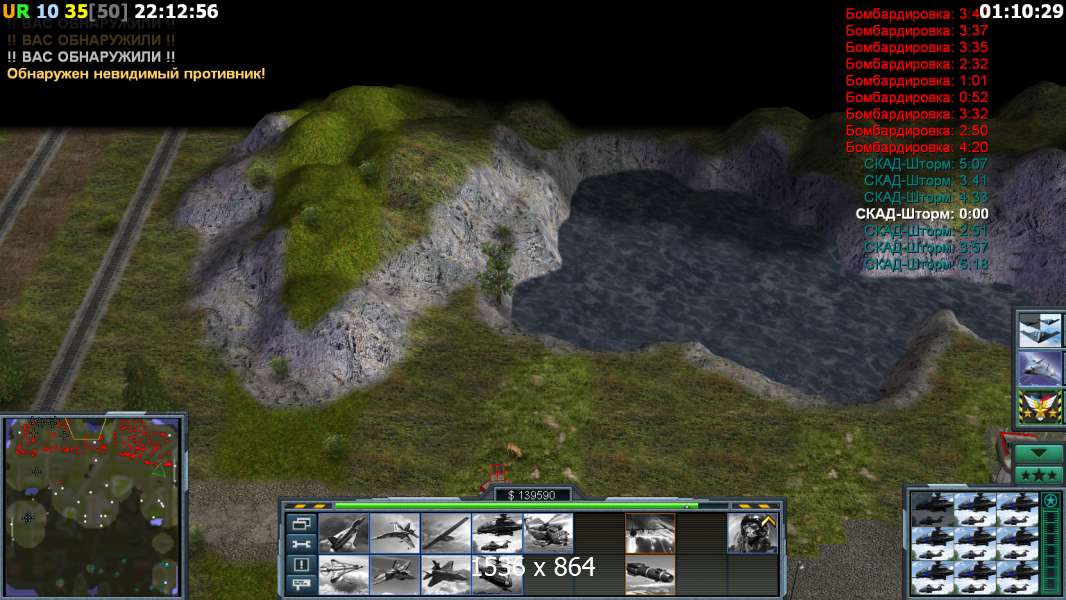Select helicopter in third row, first column
The image size is (1066, 600).
point(932,577)
